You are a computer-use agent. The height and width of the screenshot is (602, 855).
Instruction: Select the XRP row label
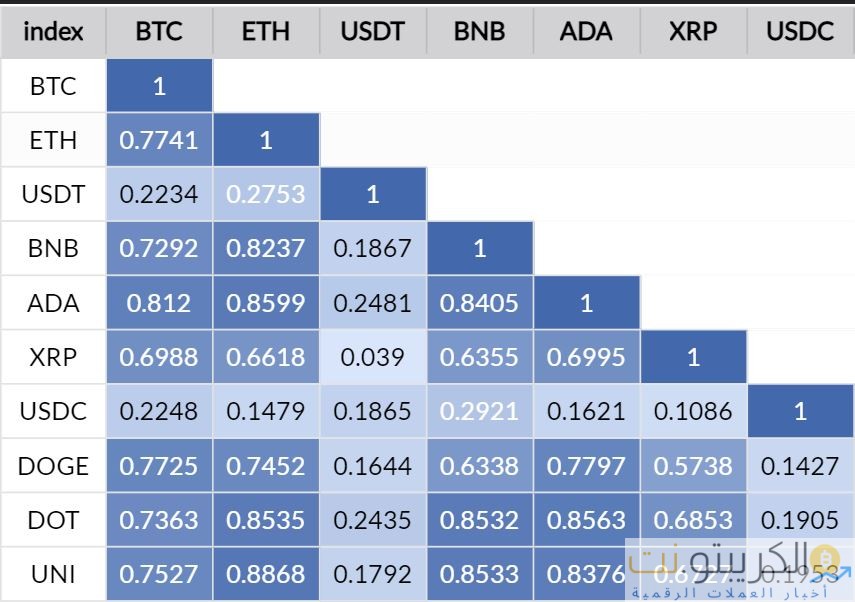tap(53, 357)
